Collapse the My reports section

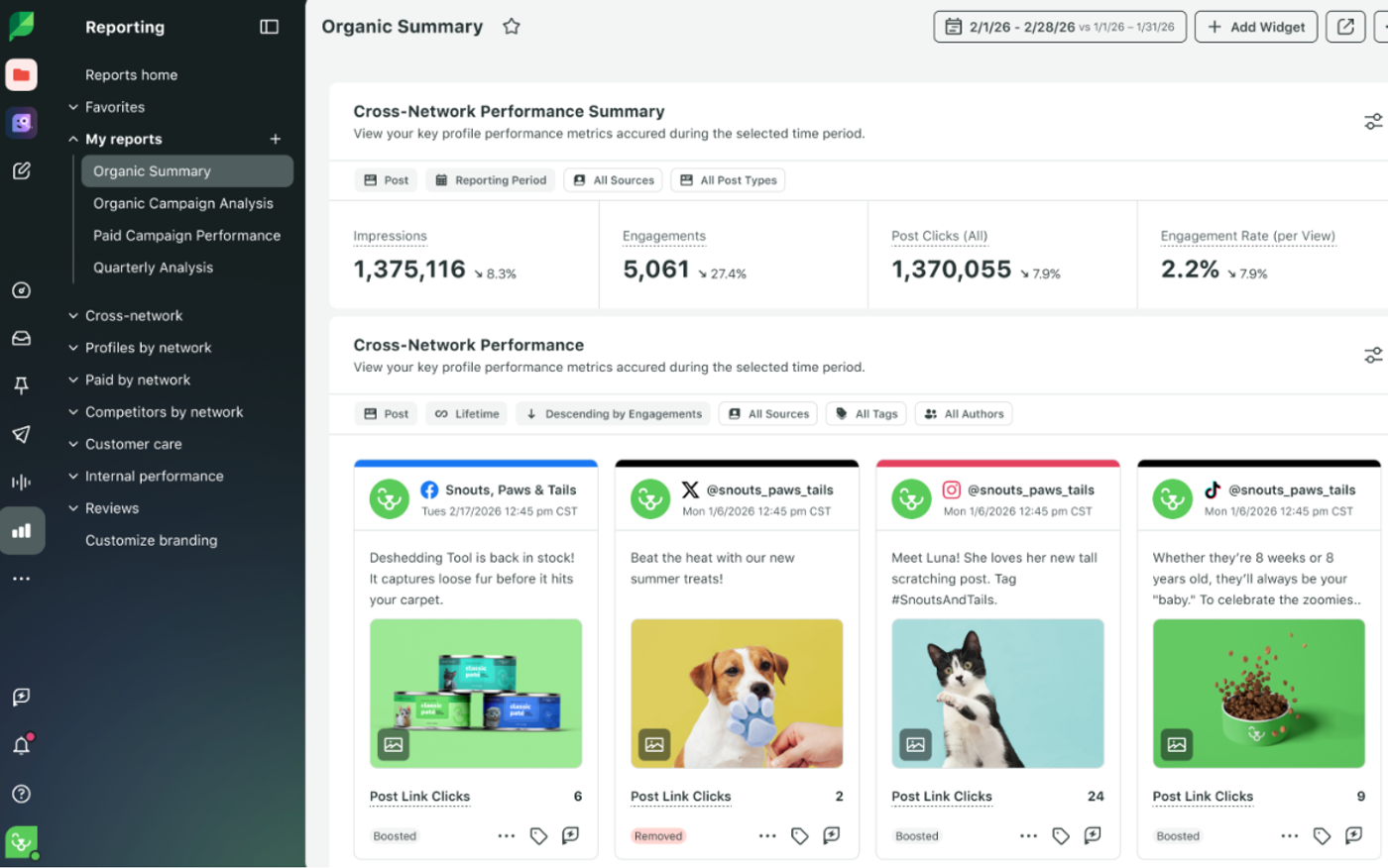[x=115, y=140]
